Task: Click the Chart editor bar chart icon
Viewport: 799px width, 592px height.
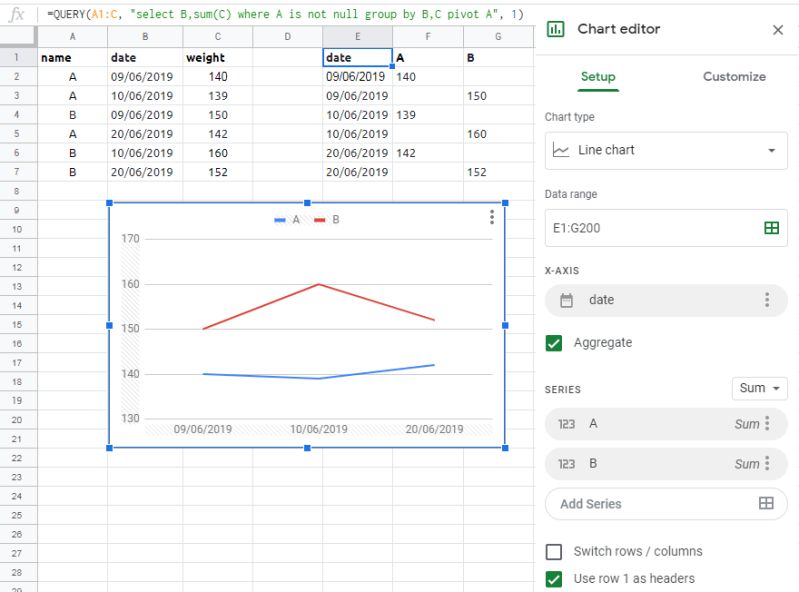Action: click(x=555, y=29)
